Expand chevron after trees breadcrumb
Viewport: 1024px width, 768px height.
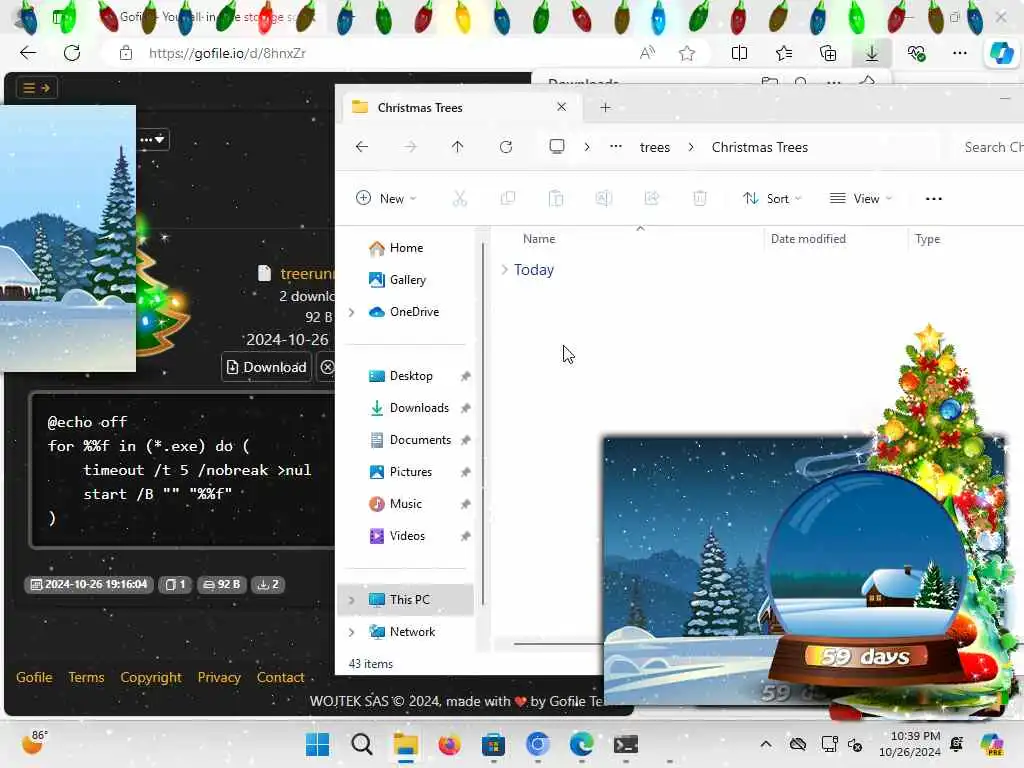pos(691,147)
